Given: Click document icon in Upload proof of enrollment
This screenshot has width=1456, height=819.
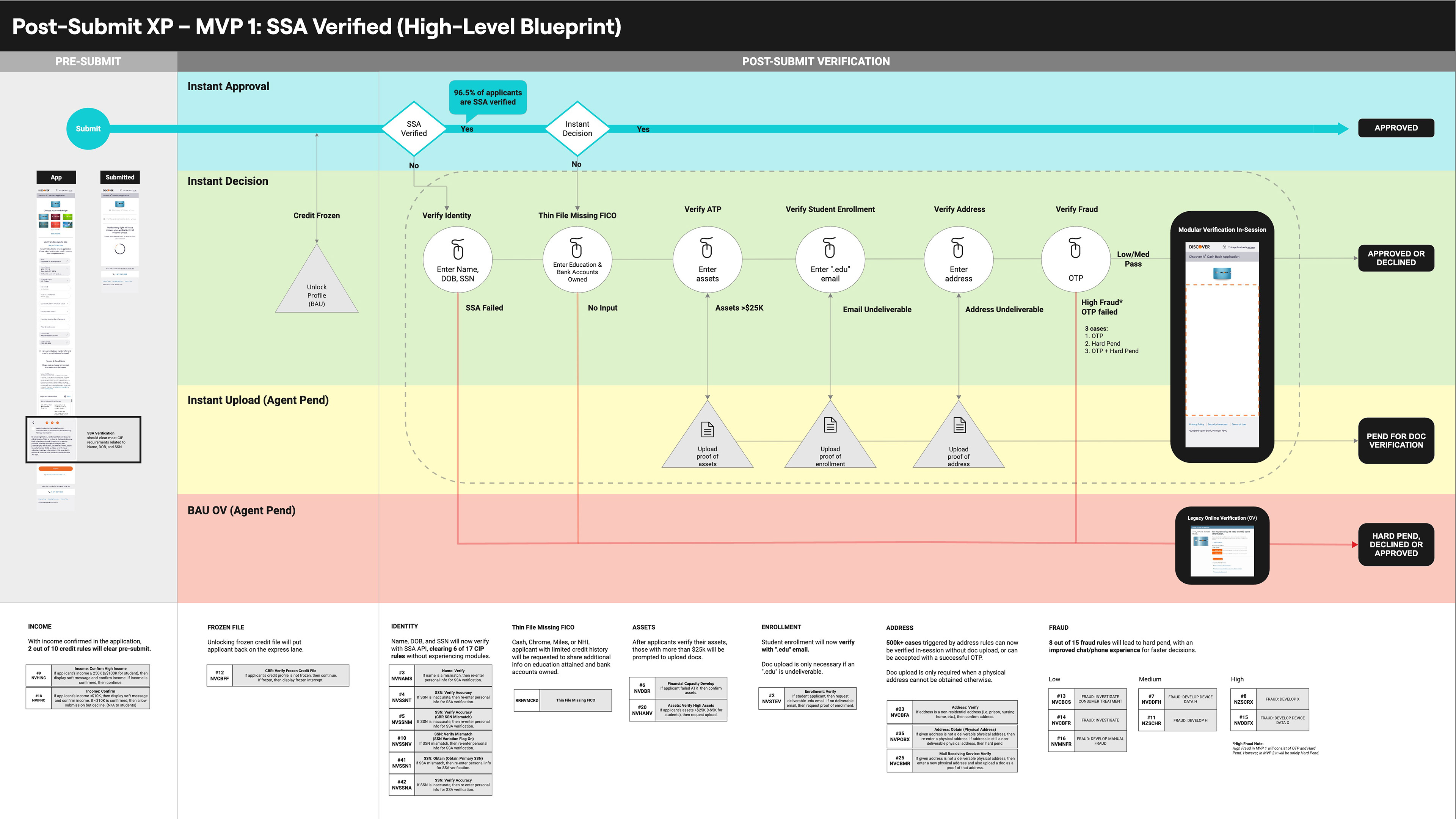Looking at the screenshot, I should (x=830, y=425).
